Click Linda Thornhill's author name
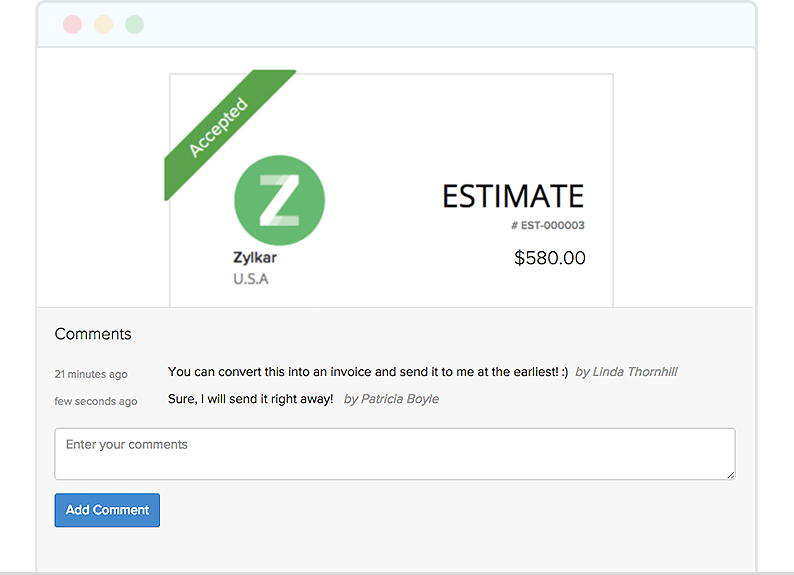 634,372
